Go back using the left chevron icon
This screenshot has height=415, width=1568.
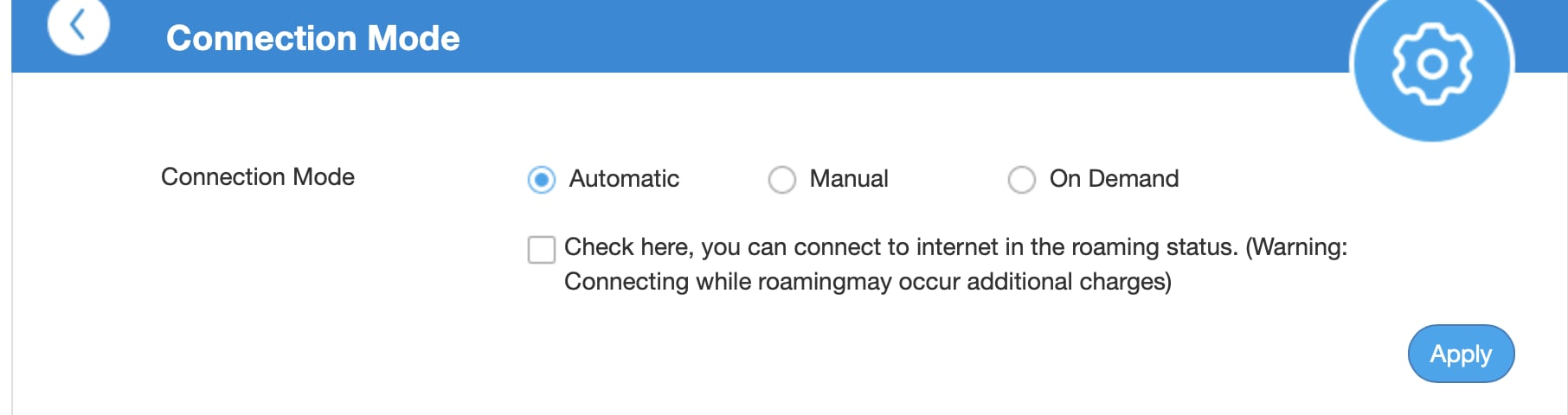(x=78, y=24)
